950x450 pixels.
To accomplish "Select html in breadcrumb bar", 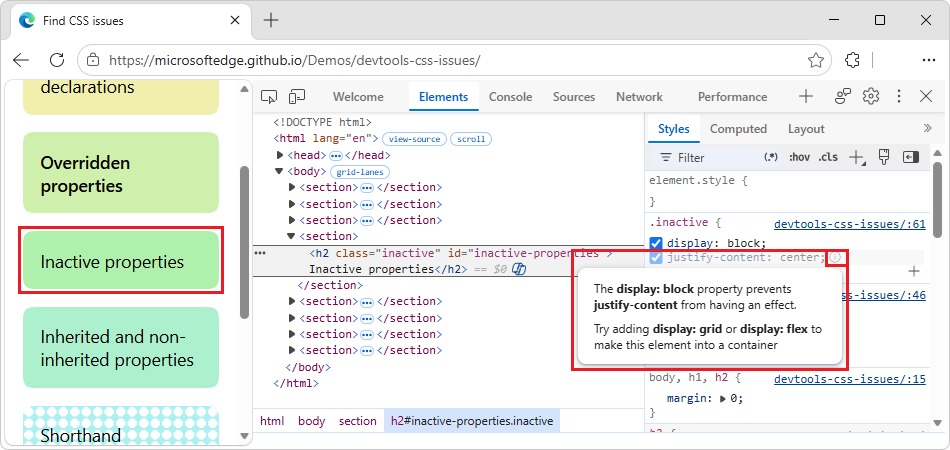I will tap(271, 421).
